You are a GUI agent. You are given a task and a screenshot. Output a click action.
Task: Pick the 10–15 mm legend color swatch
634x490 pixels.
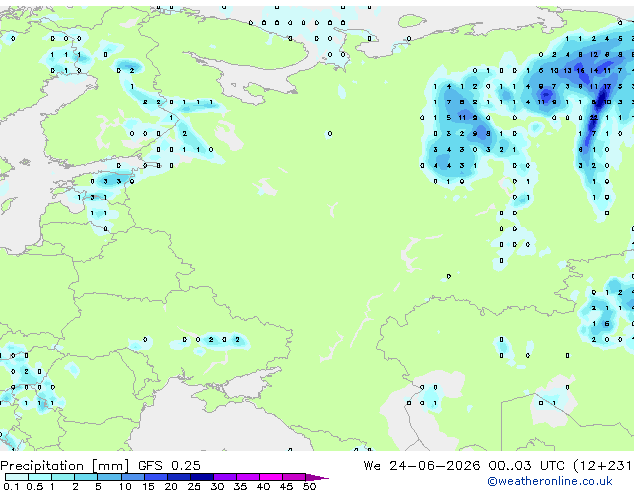[x=132, y=477]
